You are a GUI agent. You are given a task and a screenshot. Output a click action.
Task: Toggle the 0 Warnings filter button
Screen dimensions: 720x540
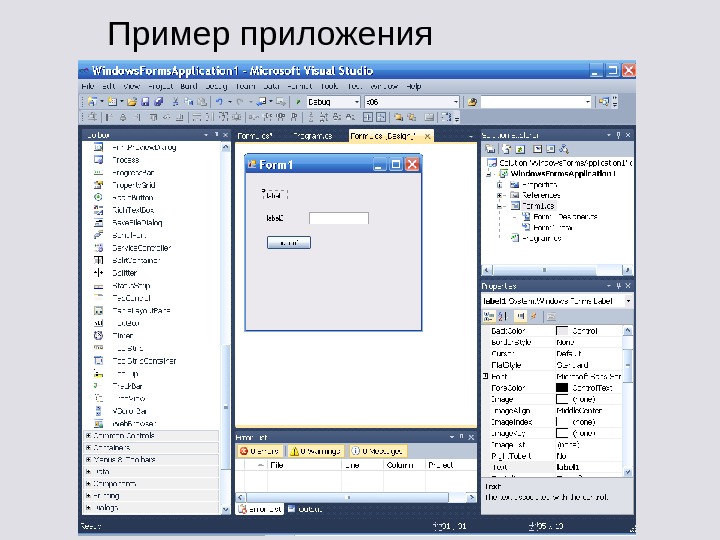[x=316, y=451]
